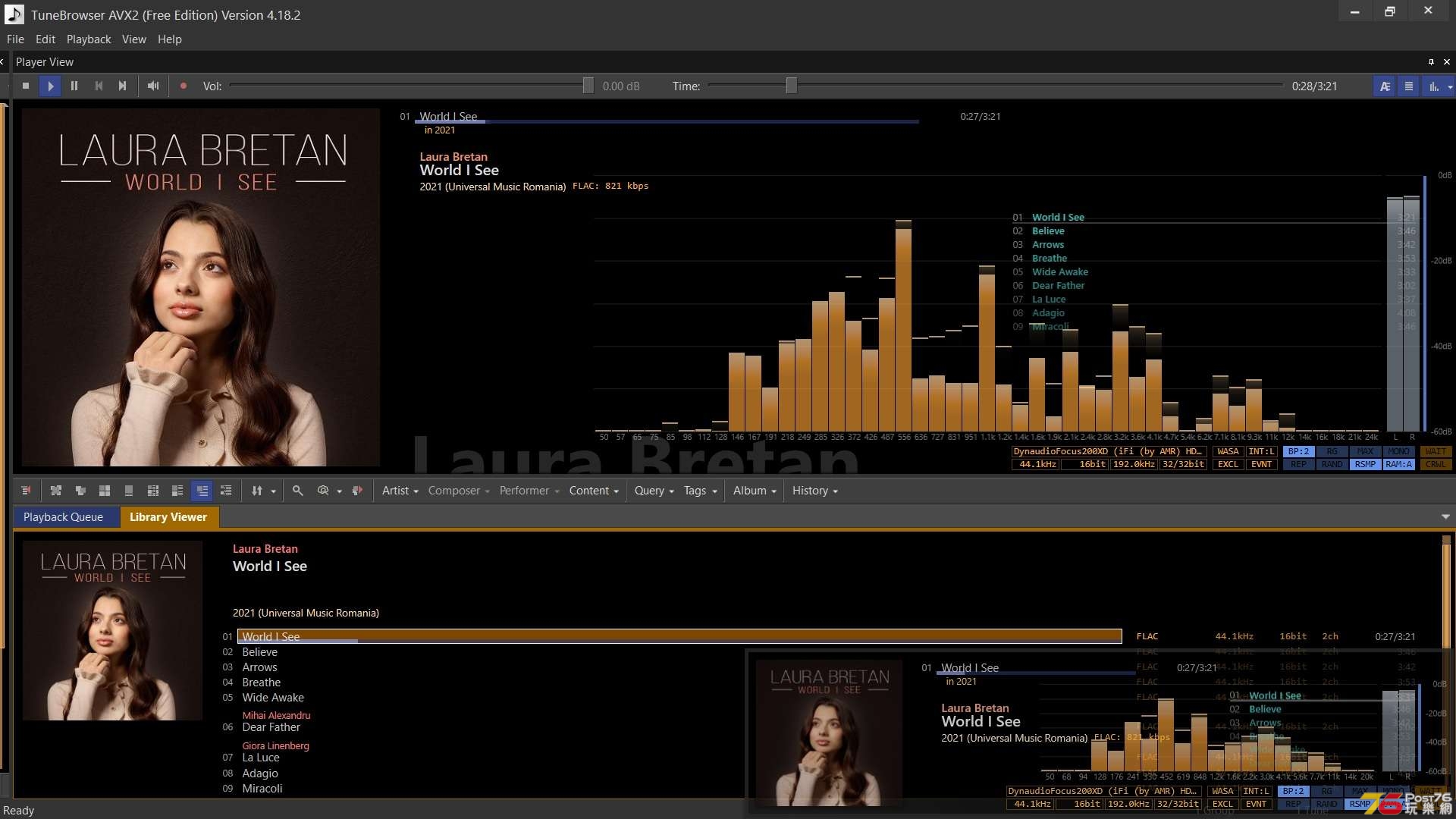This screenshot has width=1456, height=819.
Task: Open dropdown arrow beside spectrum icon
Action: point(1450,86)
